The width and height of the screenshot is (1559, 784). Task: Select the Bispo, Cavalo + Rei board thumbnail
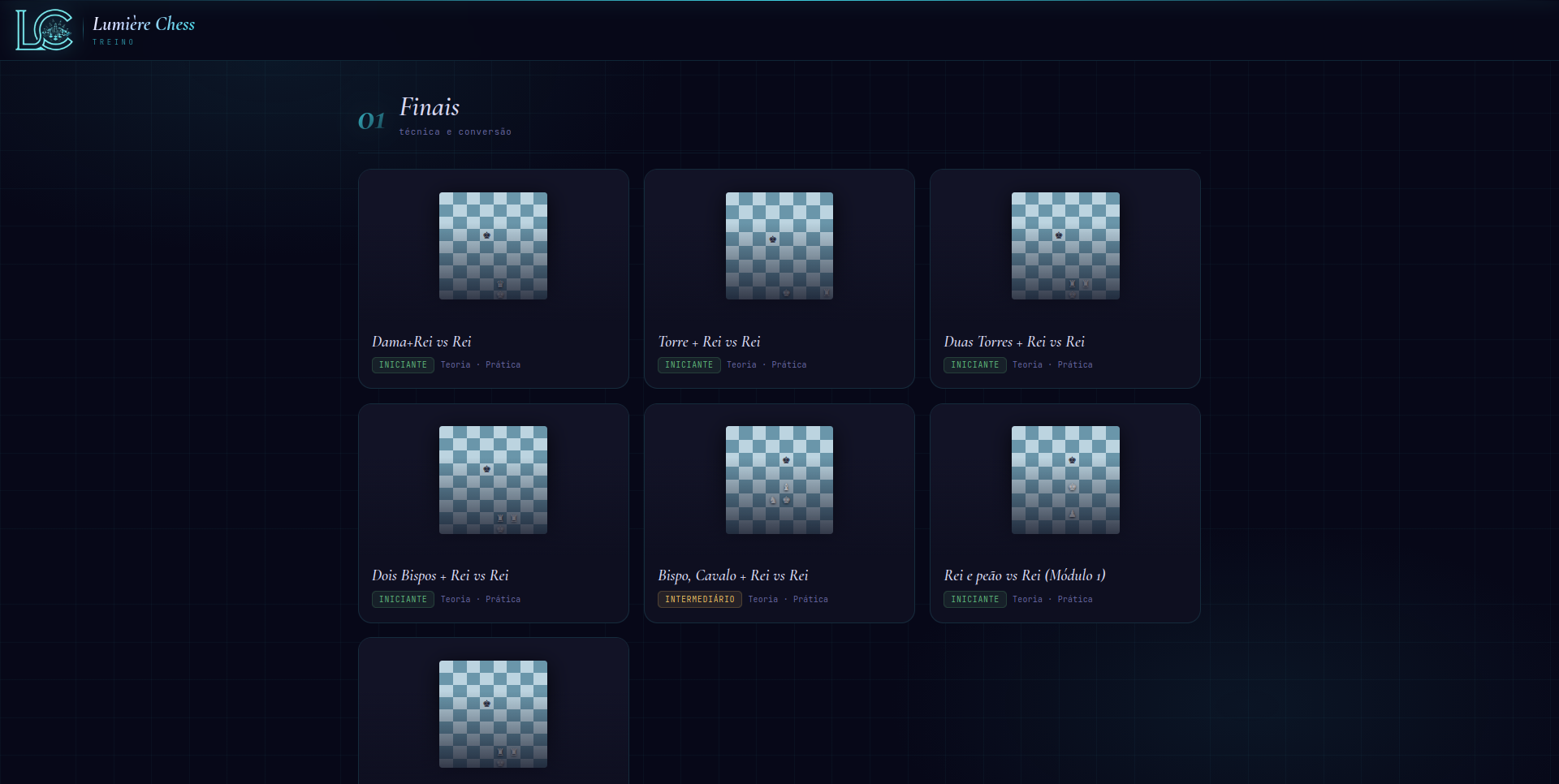tap(779, 480)
